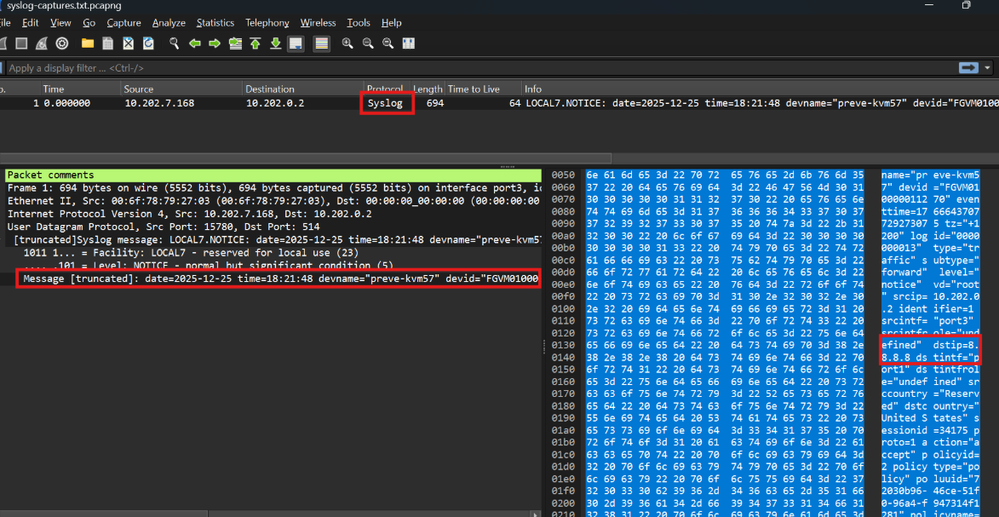Click the stop capture square icon
The image size is (999, 517).
(21, 43)
